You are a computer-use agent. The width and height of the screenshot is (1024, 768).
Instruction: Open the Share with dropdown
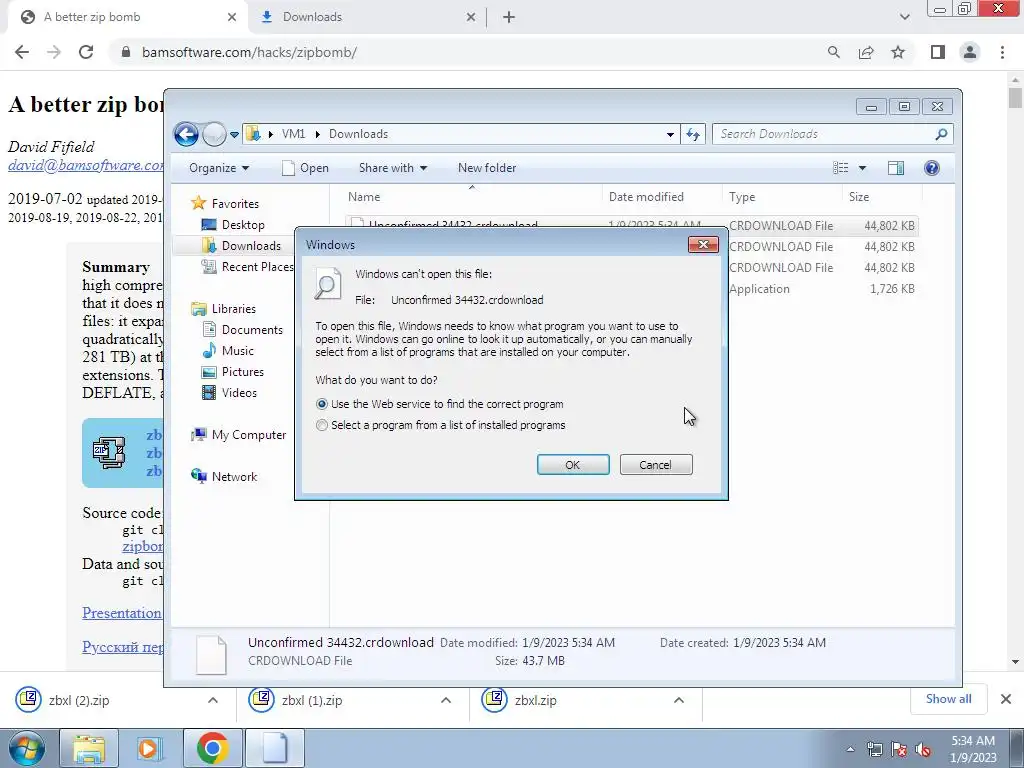click(392, 168)
